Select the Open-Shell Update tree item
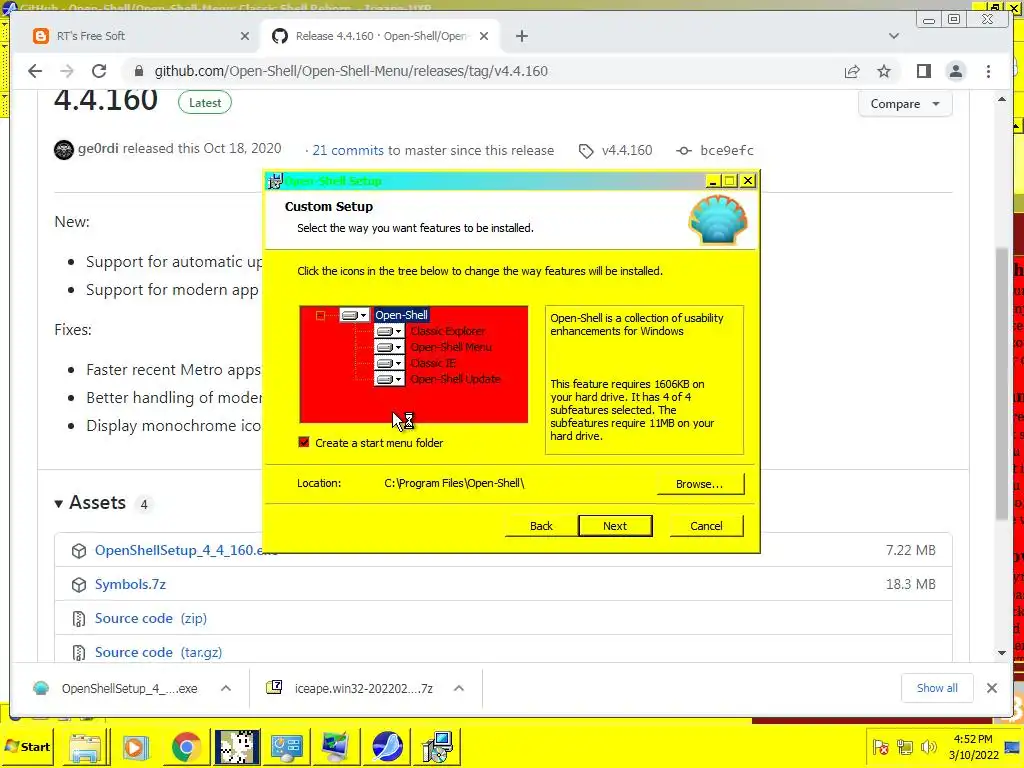This screenshot has width=1024, height=768. tap(455, 379)
